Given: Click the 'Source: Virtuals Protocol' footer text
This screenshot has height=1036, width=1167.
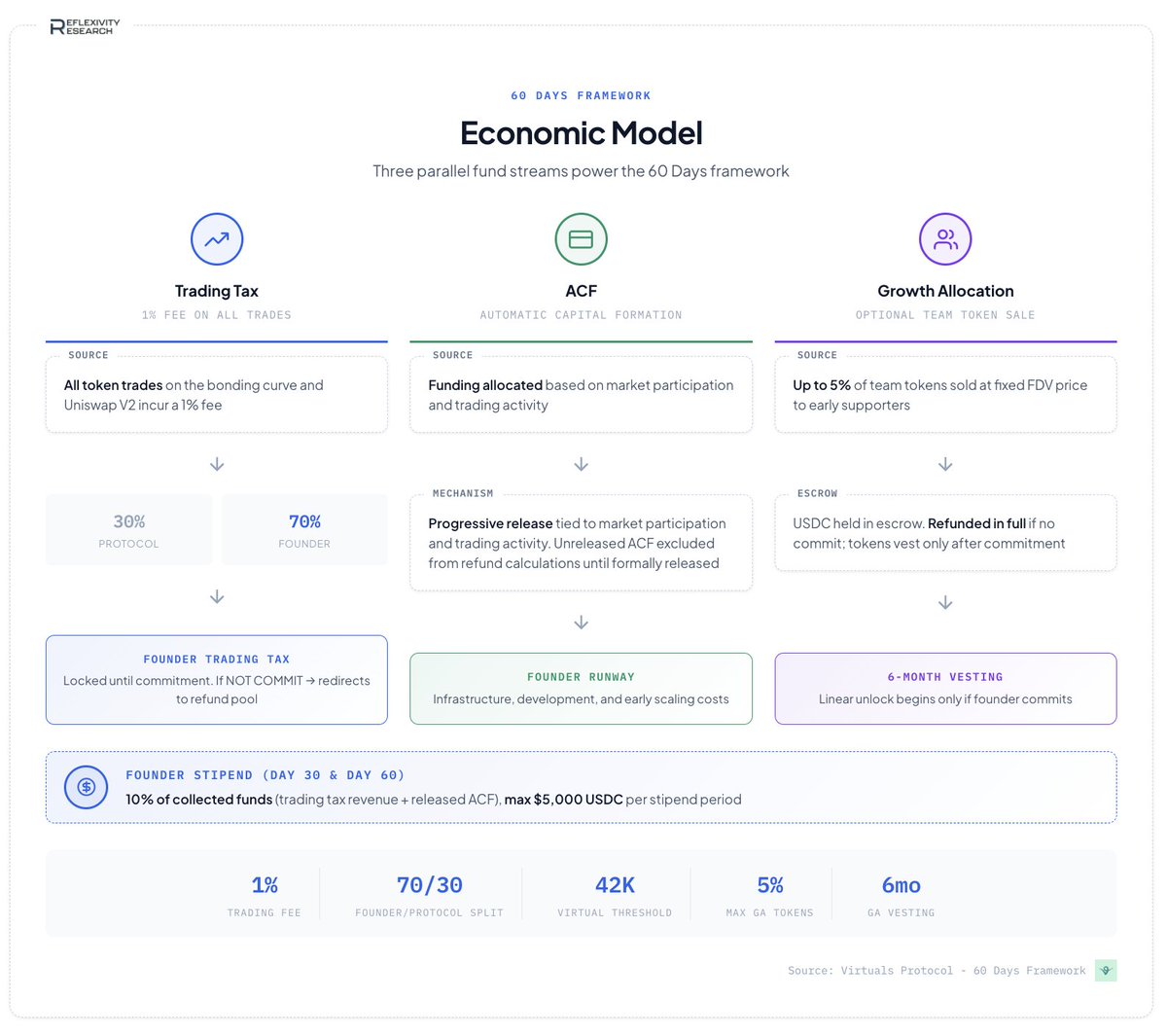Looking at the screenshot, I should point(937,971).
